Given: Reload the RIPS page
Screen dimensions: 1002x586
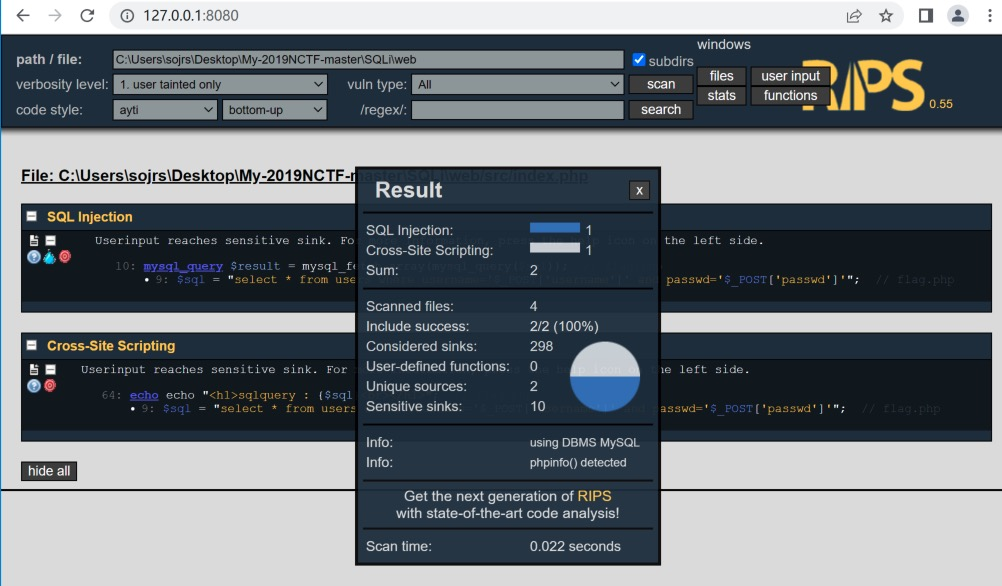Looking at the screenshot, I should point(88,15).
